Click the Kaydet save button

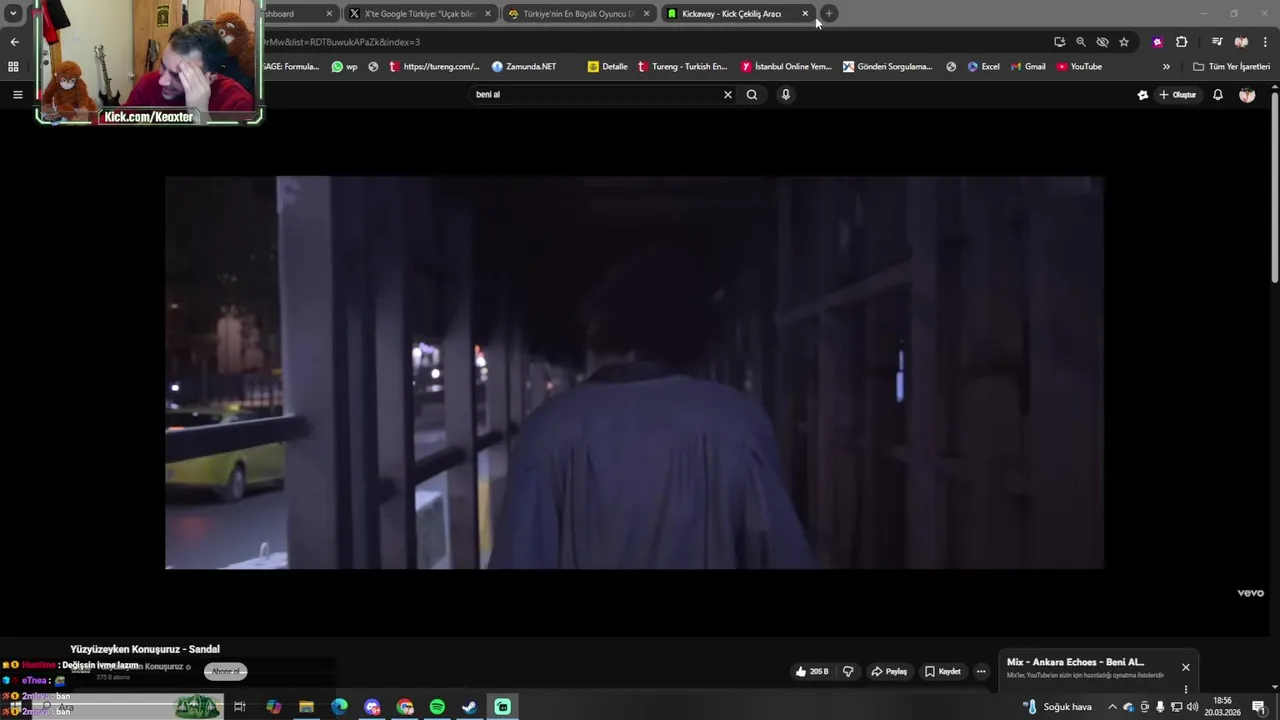pos(943,671)
